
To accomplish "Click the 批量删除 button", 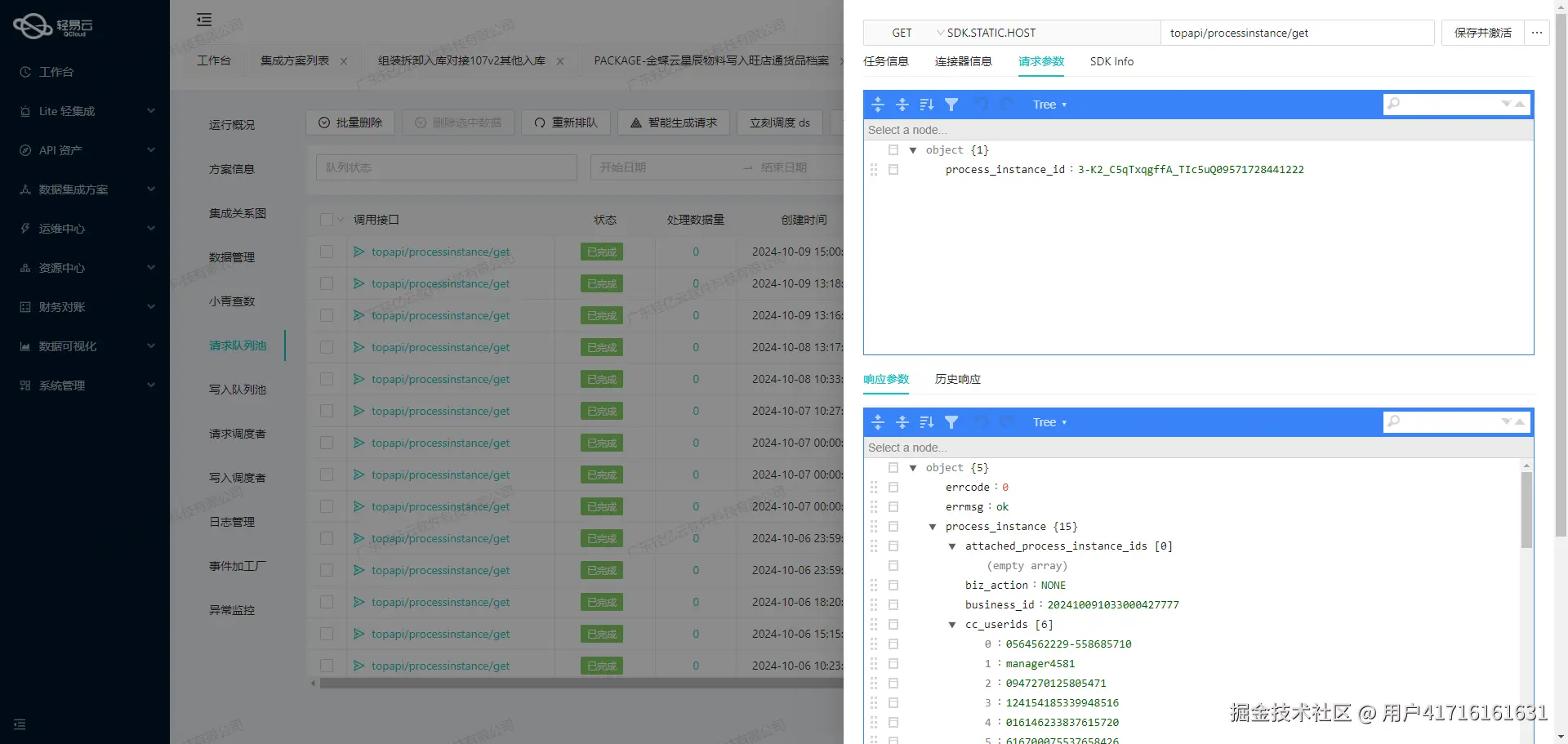I will coord(350,123).
